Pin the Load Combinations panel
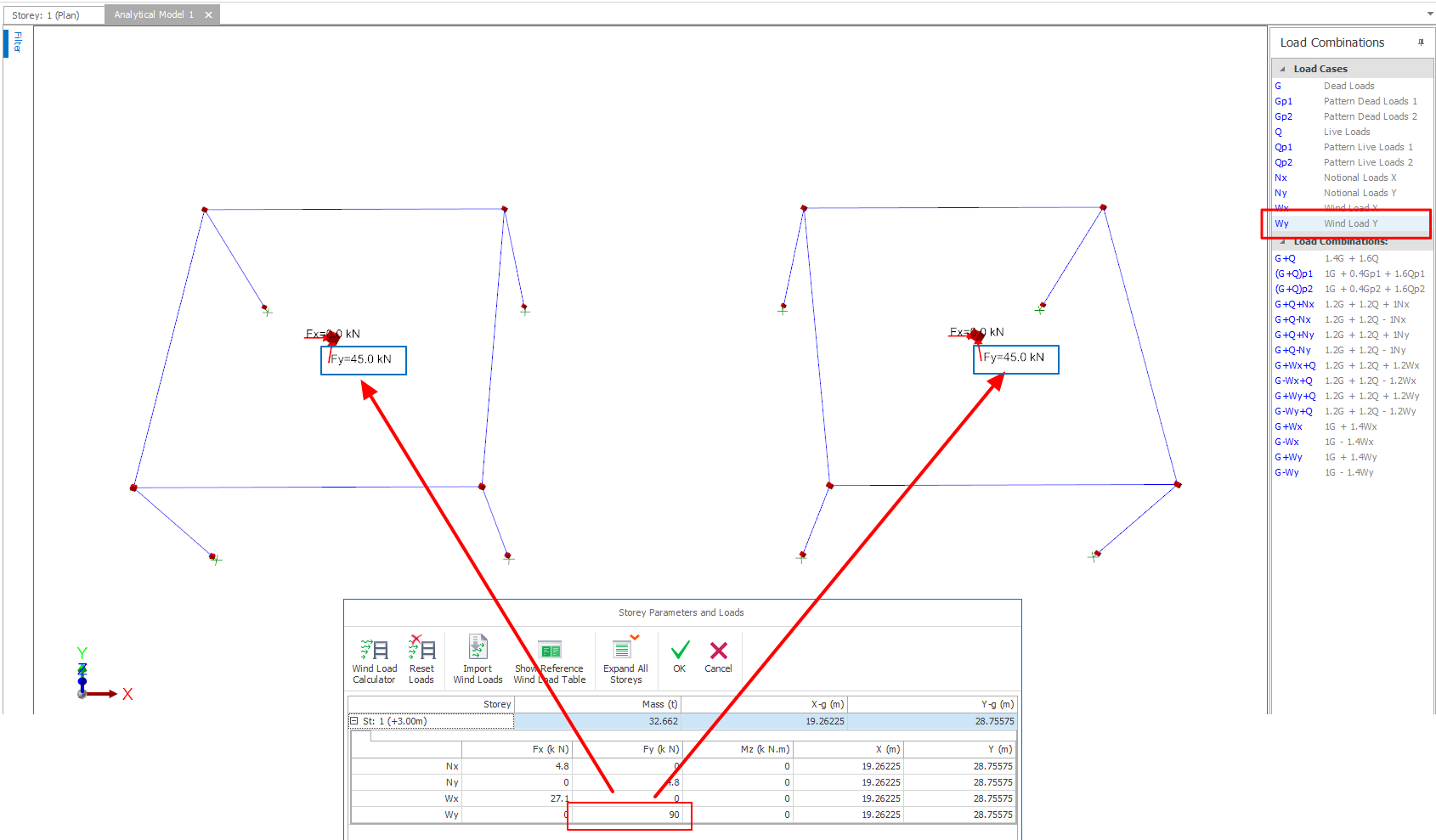The image size is (1436, 840). point(1420,42)
